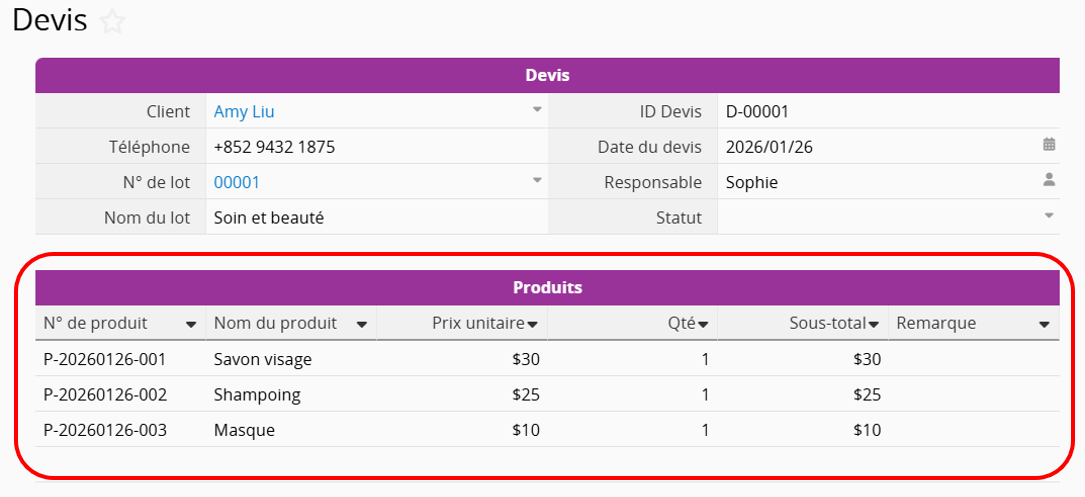Open the Remarque column menu arrow
Image resolution: width=1085 pixels, height=497 pixels.
[x=1044, y=325]
